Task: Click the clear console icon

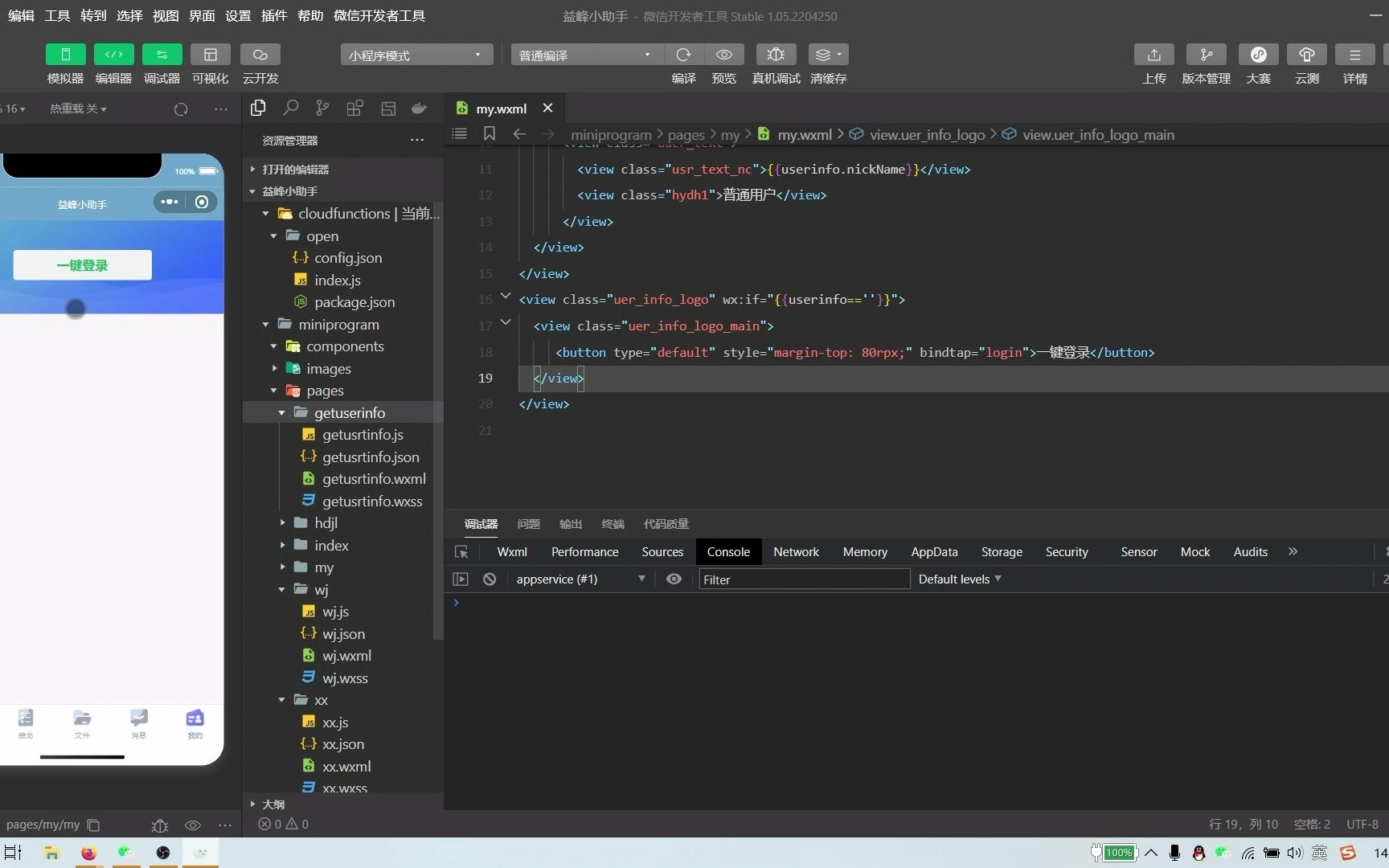Action: tap(490, 579)
